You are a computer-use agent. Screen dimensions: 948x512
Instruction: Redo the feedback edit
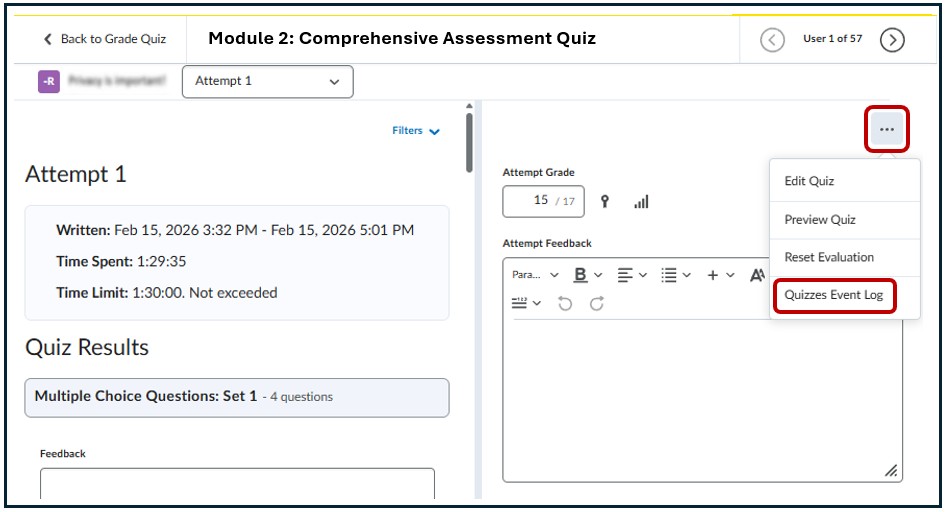[597, 303]
